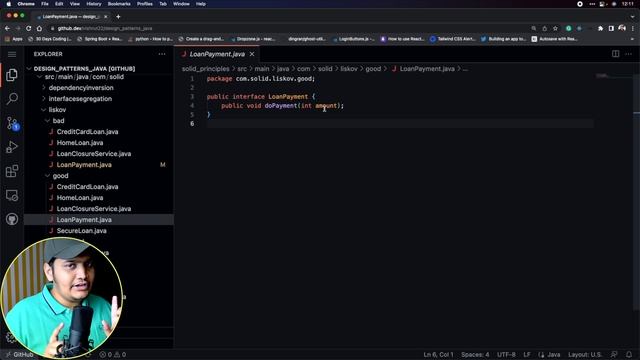The height and width of the screenshot is (360, 640).
Task: Show errors and warnings count in status bar
Action: pos(113,354)
